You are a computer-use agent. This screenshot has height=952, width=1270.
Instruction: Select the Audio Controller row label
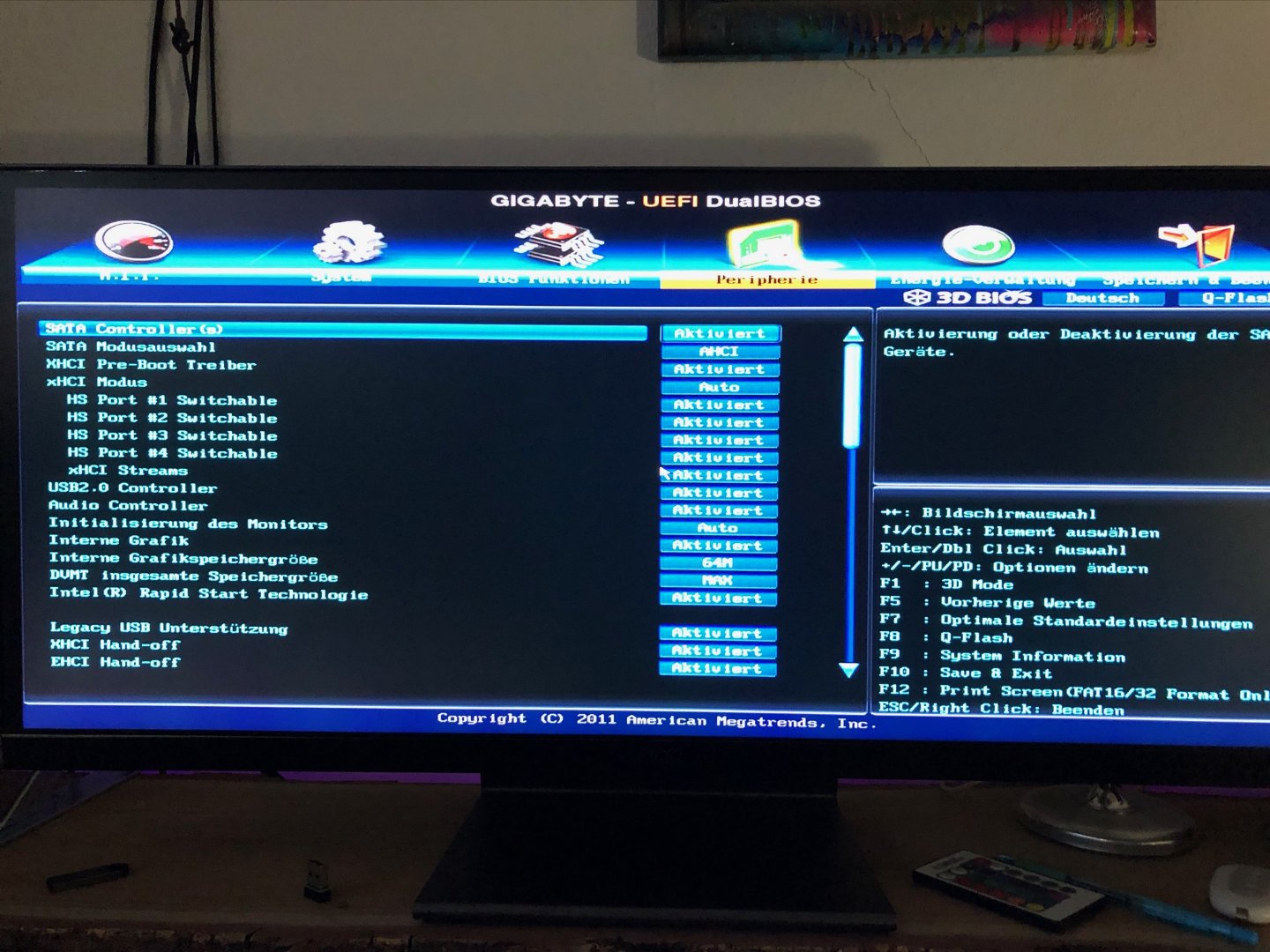tap(128, 505)
